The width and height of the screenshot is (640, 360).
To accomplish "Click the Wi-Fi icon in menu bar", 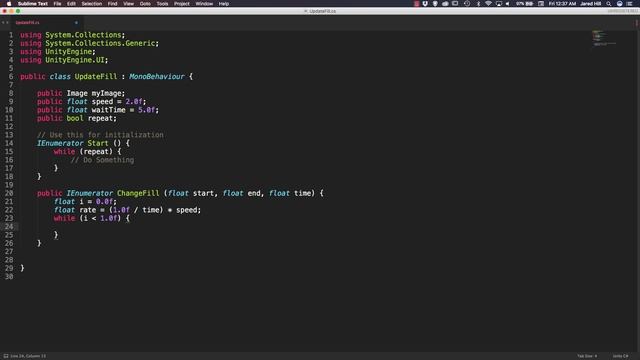I will click(488, 4).
